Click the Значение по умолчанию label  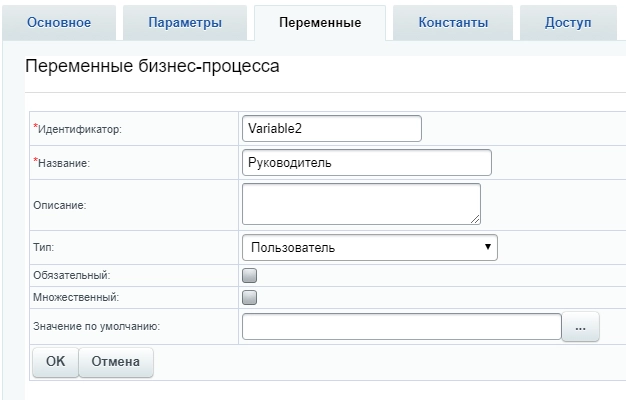pyautogui.click(x=97, y=327)
